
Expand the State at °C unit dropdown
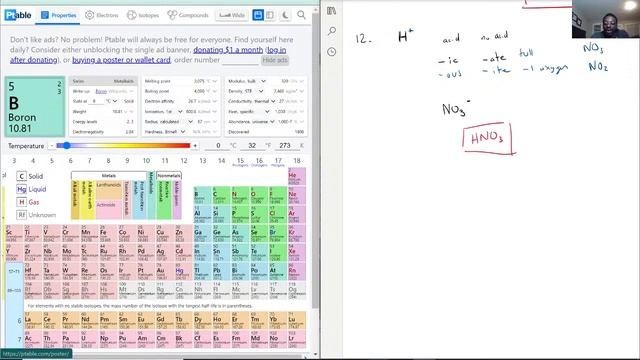click(x=111, y=101)
